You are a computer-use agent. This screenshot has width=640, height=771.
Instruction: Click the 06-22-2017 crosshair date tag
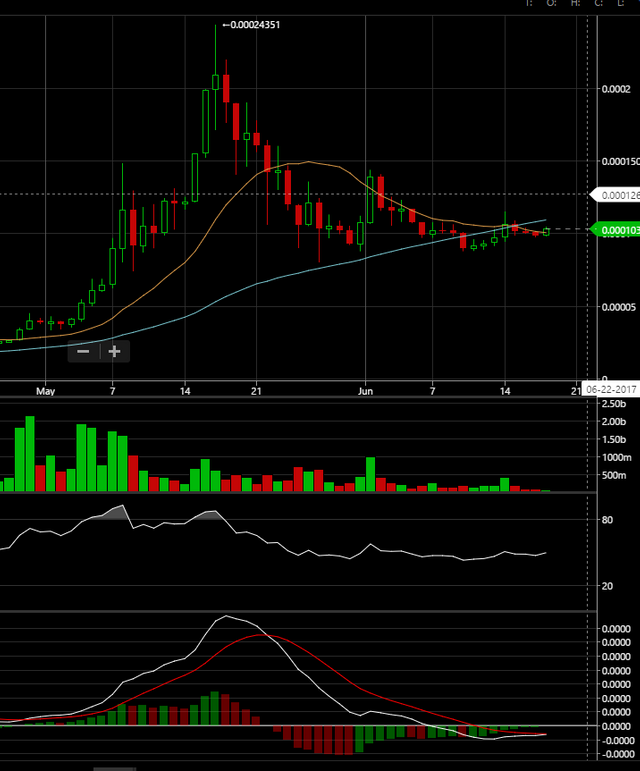point(611,389)
